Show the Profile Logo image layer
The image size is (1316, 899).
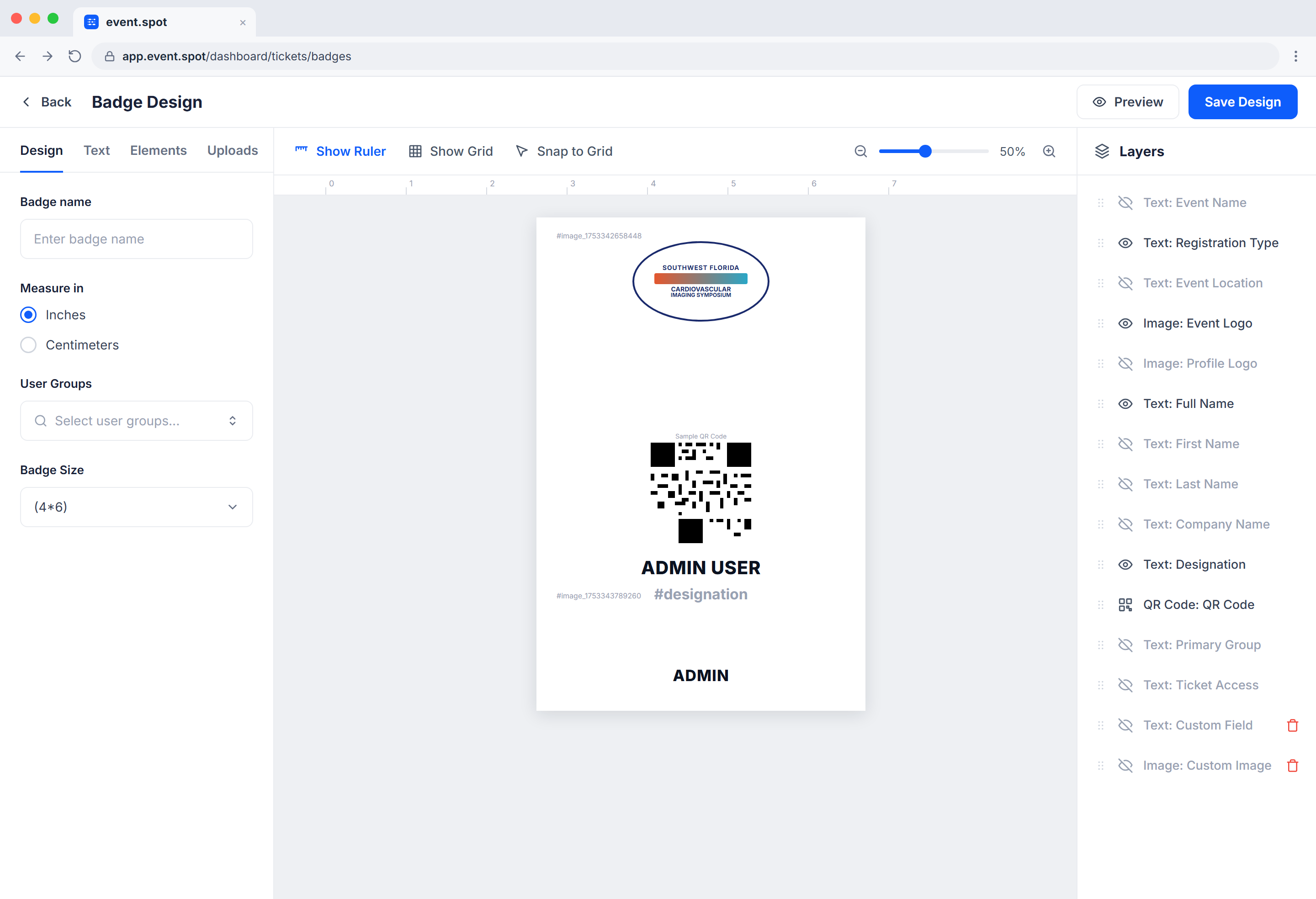point(1125,364)
